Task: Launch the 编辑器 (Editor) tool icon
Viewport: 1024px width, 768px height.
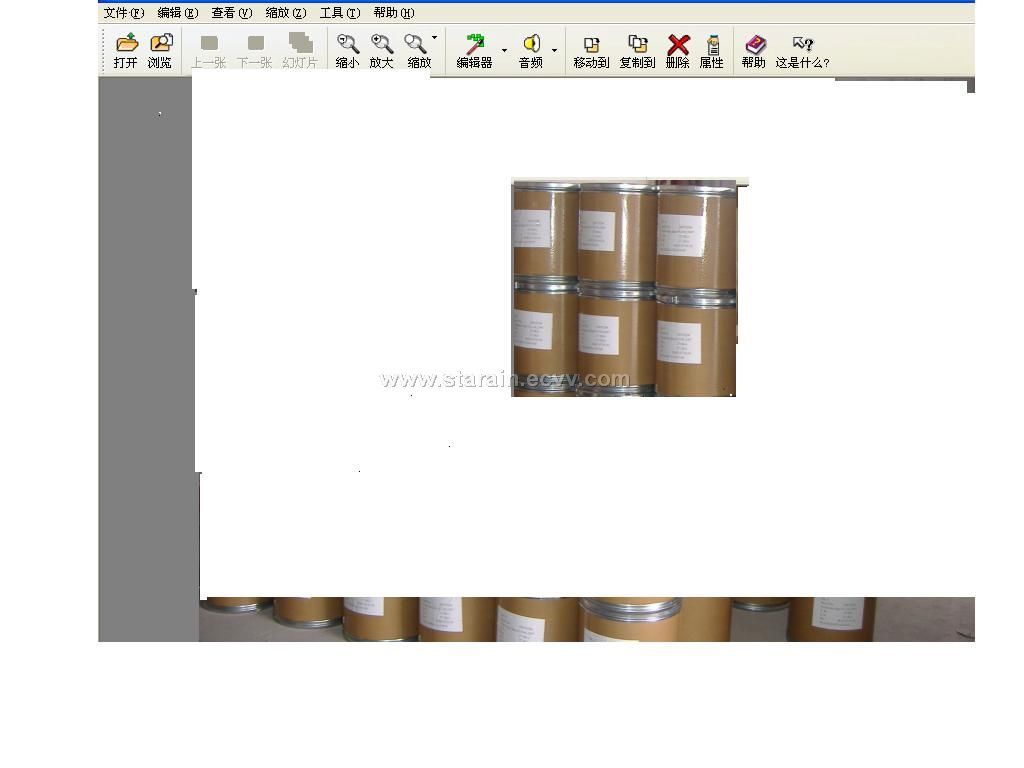Action: click(474, 45)
